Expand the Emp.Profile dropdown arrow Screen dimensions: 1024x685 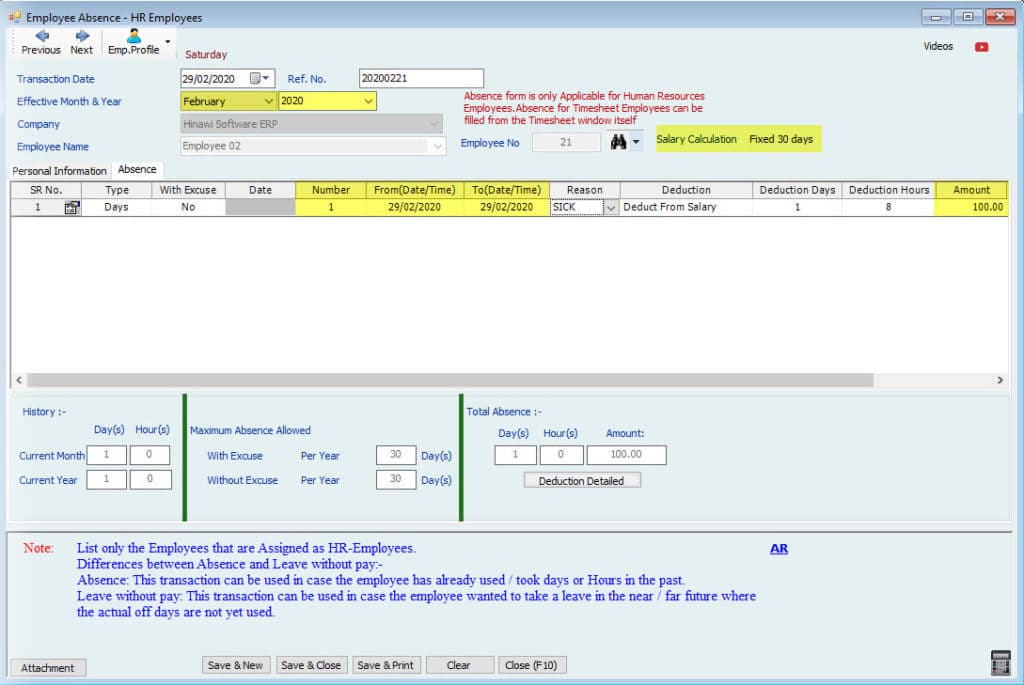pos(168,42)
